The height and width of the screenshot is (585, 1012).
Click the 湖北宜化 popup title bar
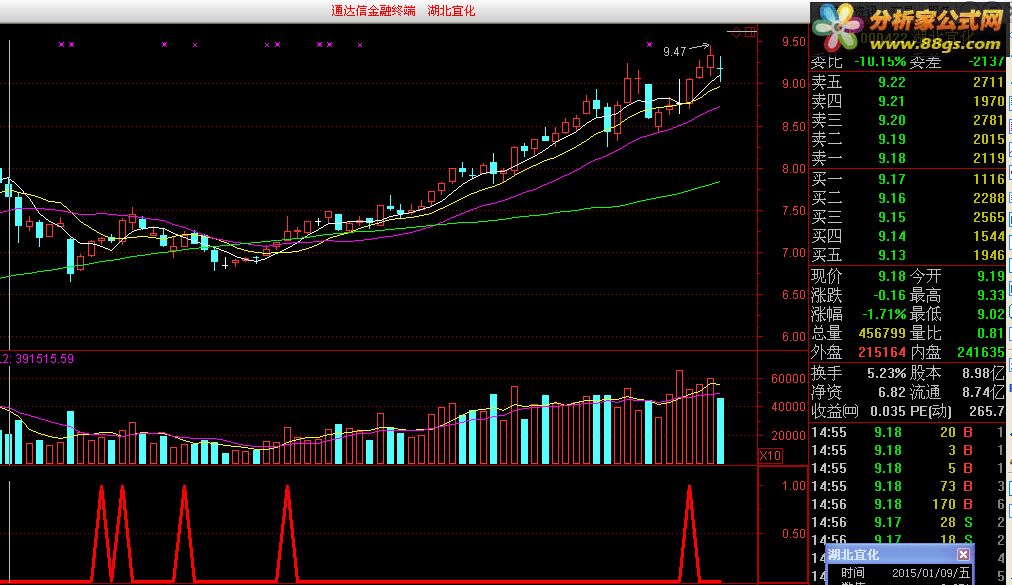[900, 555]
